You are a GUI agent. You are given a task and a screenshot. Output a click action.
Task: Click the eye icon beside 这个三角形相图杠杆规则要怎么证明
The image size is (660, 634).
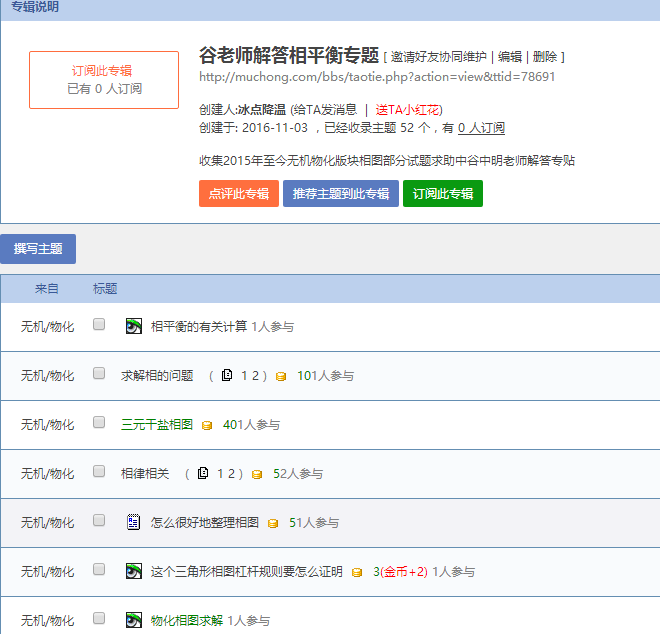(x=134, y=571)
